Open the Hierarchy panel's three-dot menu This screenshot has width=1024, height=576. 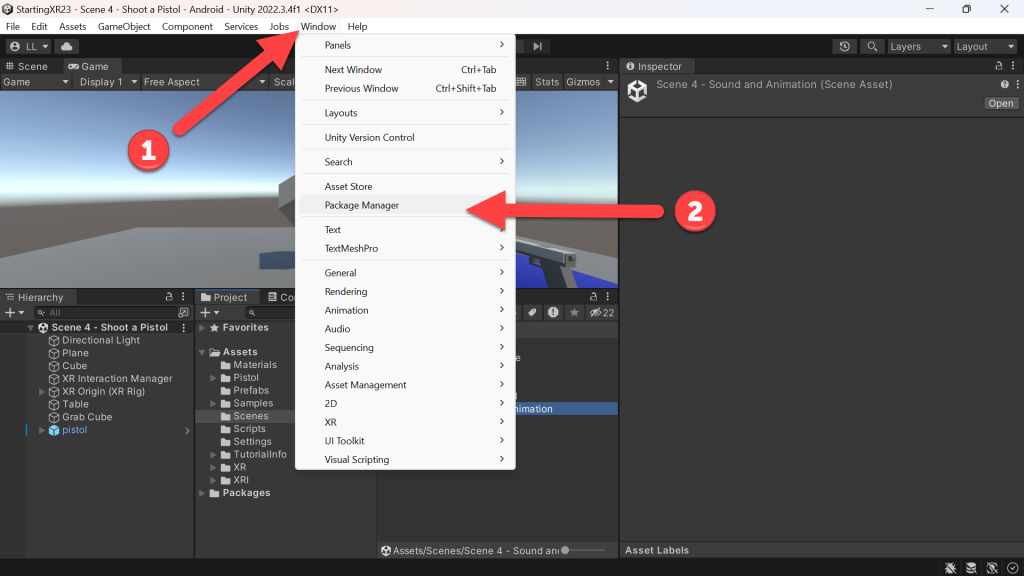click(x=183, y=296)
